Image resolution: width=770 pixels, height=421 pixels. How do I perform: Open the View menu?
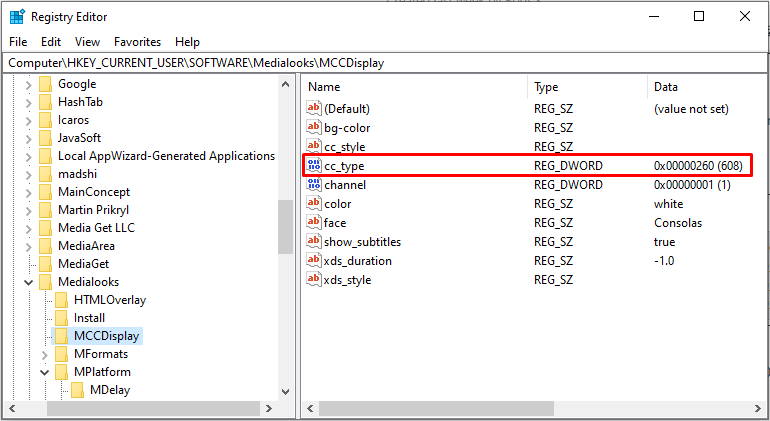click(87, 42)
